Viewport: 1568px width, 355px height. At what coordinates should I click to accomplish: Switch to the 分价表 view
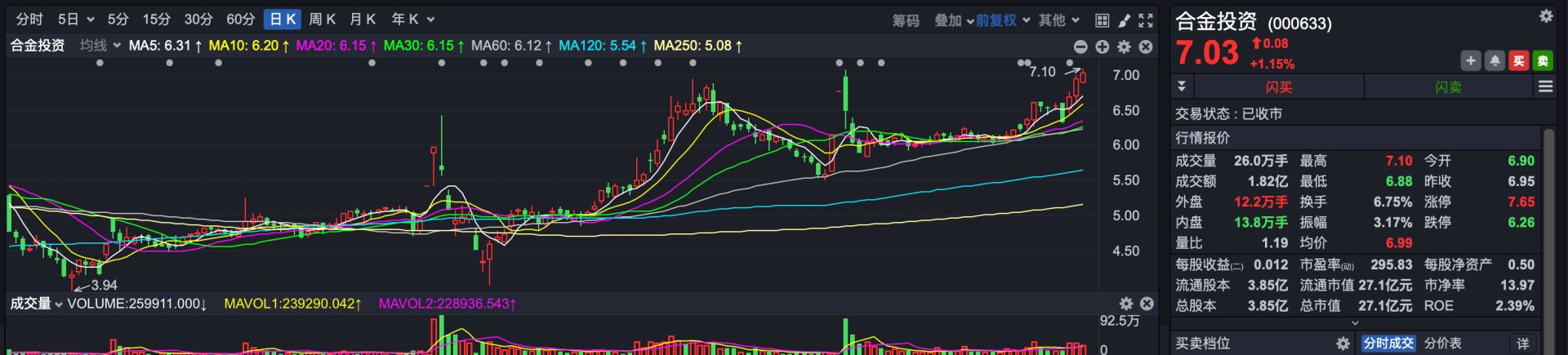click(1443, 344)
